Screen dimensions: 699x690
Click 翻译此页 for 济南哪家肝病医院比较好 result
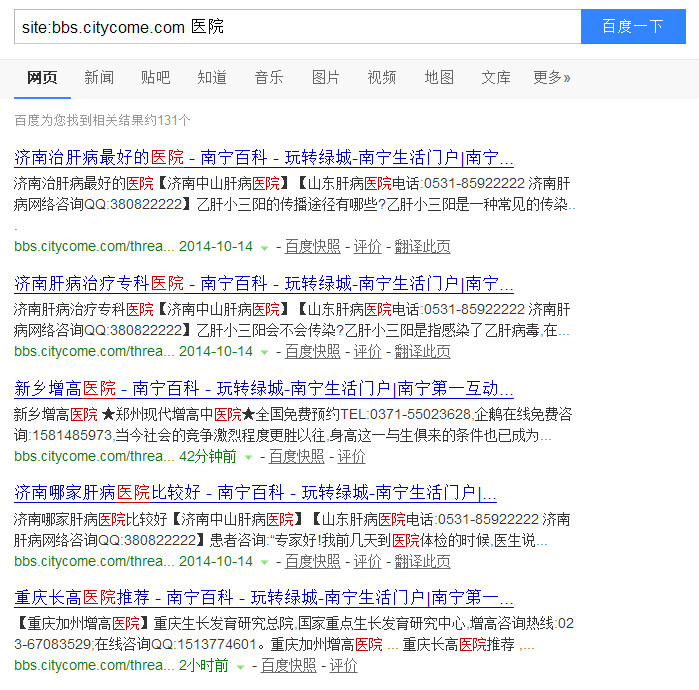(x=422, y=561)
